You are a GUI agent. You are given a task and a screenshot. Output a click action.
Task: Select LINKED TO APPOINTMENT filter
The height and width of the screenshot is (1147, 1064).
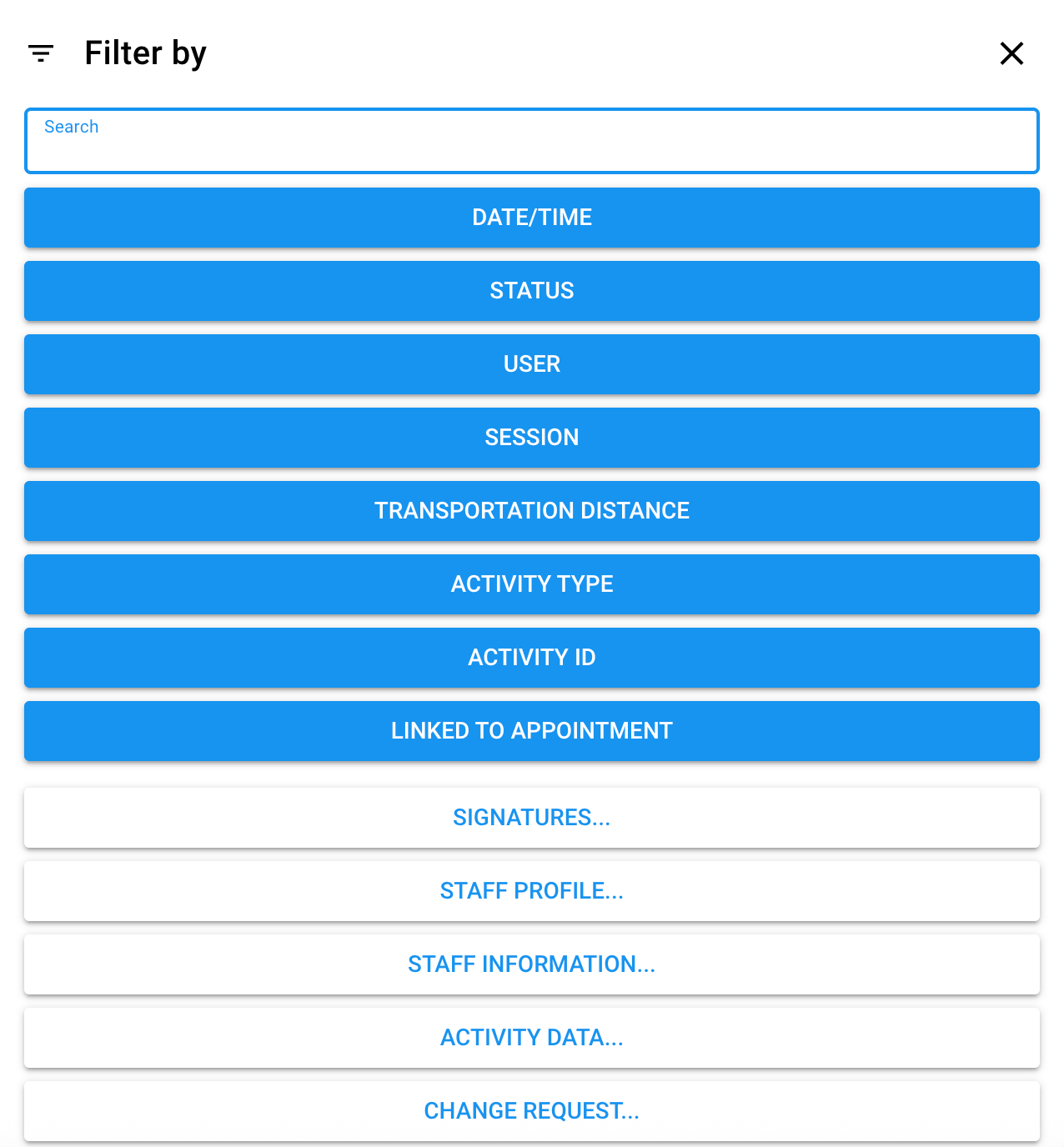point(531,731)
